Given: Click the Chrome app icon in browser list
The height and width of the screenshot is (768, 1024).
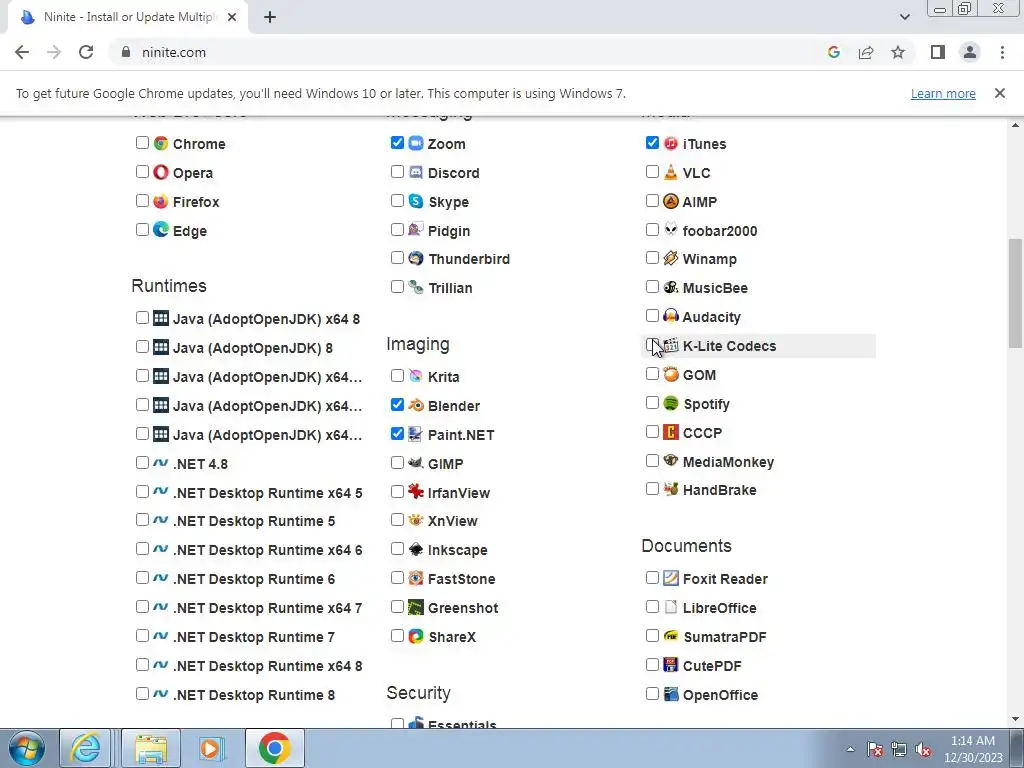Looking at the screenshot, I should pyautogui.click(x=161, y=143).
